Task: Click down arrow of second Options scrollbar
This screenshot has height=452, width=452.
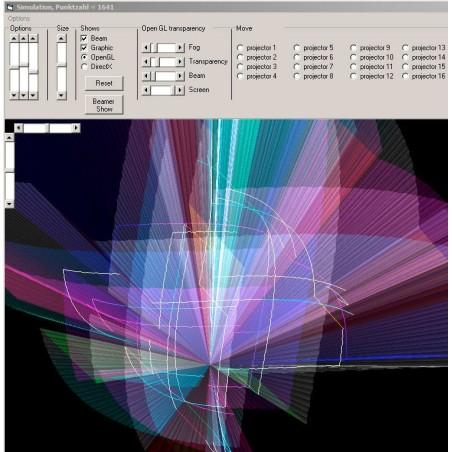Action: [x=23, y=95]
